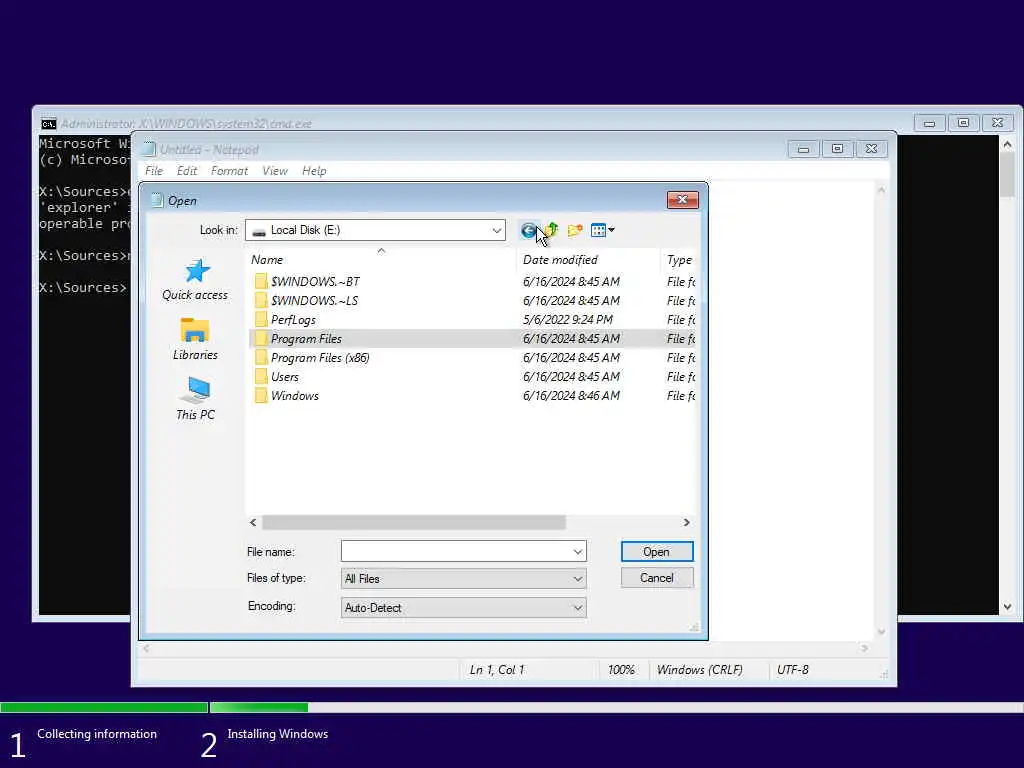
Task: Open Notepad's File menu
Action: (154, 171)
